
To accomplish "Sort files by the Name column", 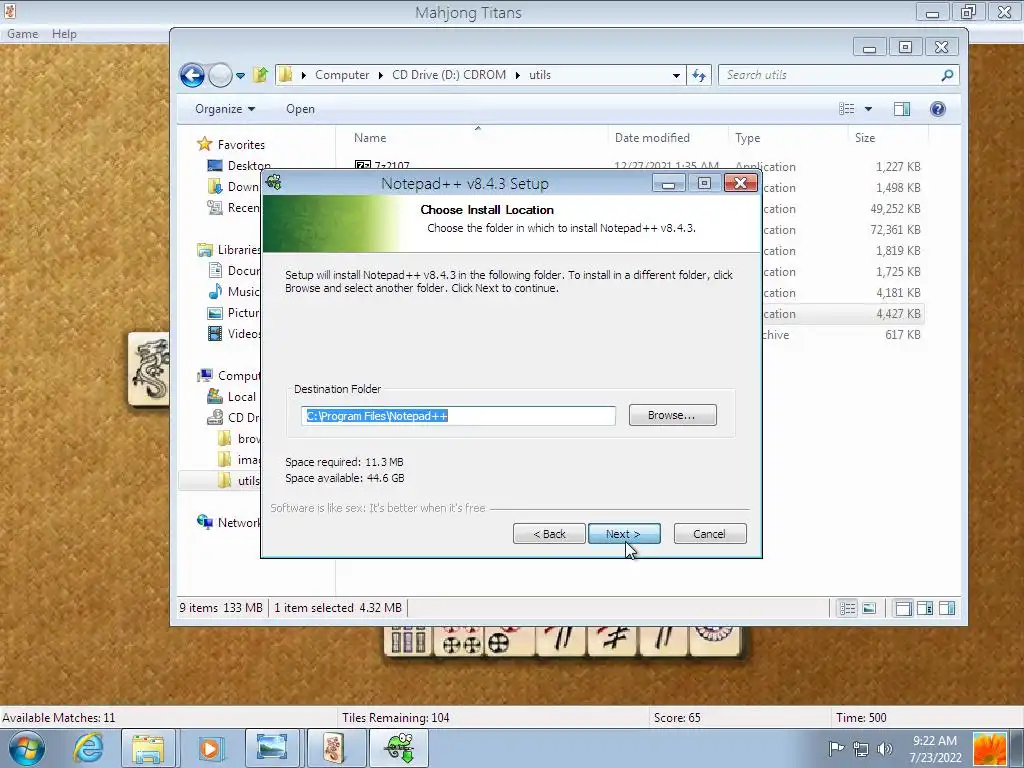I will [370, 138].
